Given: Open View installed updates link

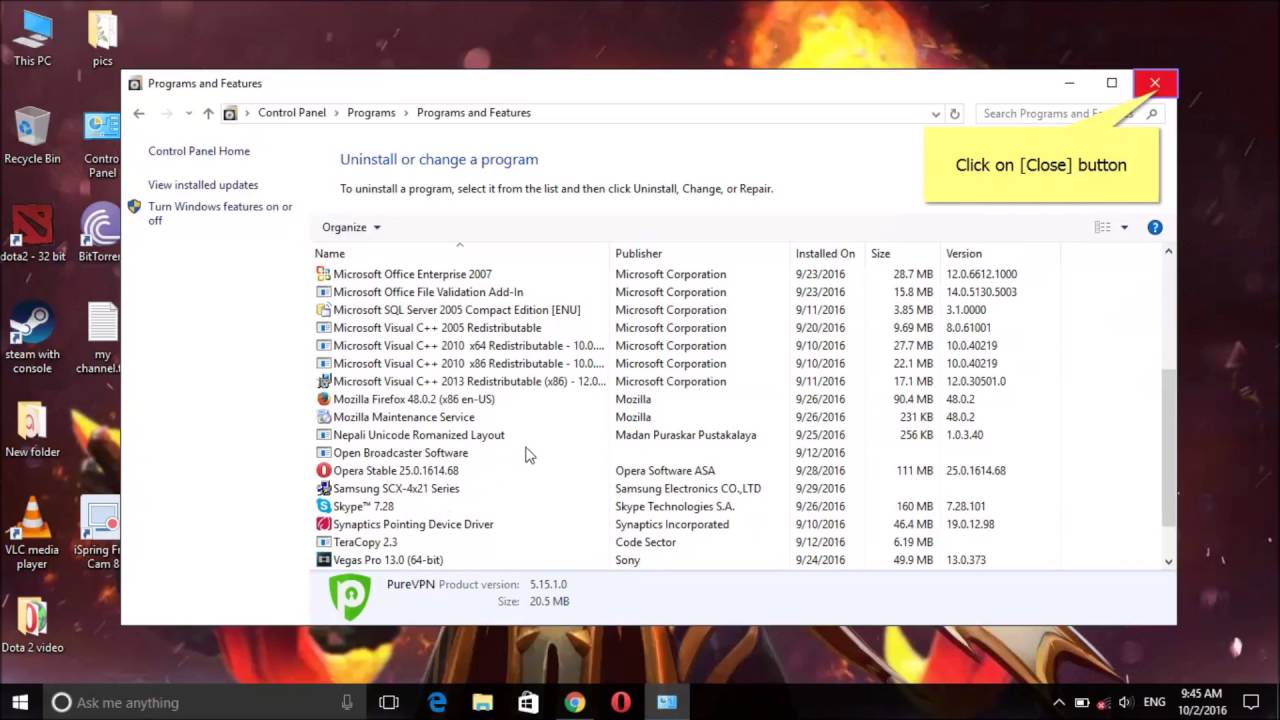Looking at the screenshot, I should [203, 185].
